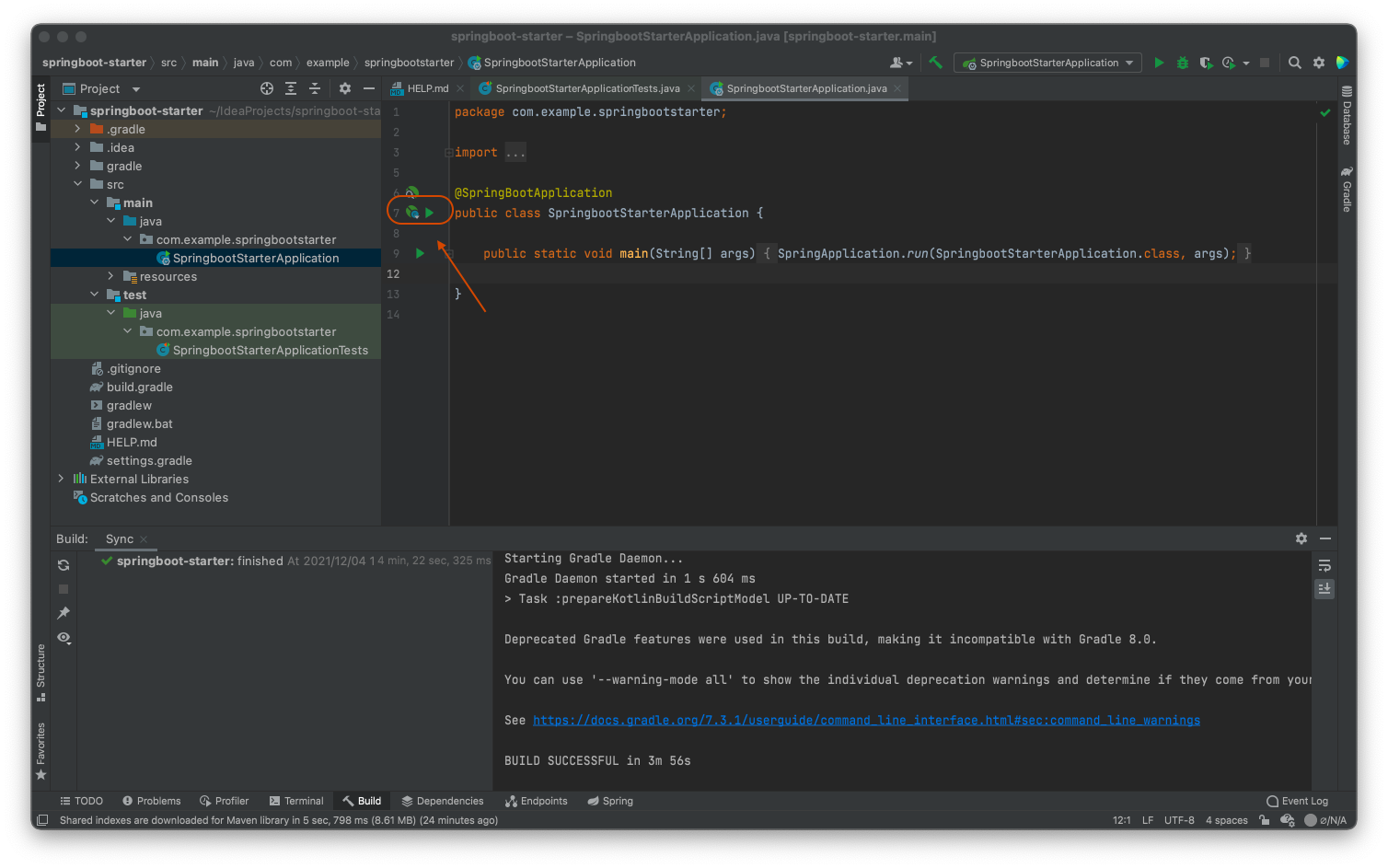The image size is (1388, 868).
Task: Open the Endpoints tool window tab
Action: 537,801
